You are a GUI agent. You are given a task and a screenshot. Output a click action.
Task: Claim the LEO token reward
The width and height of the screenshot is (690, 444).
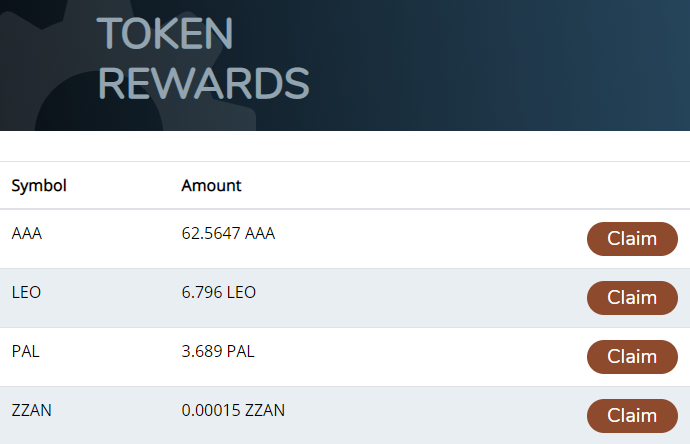pyautogui.click(x=632, y=298)
